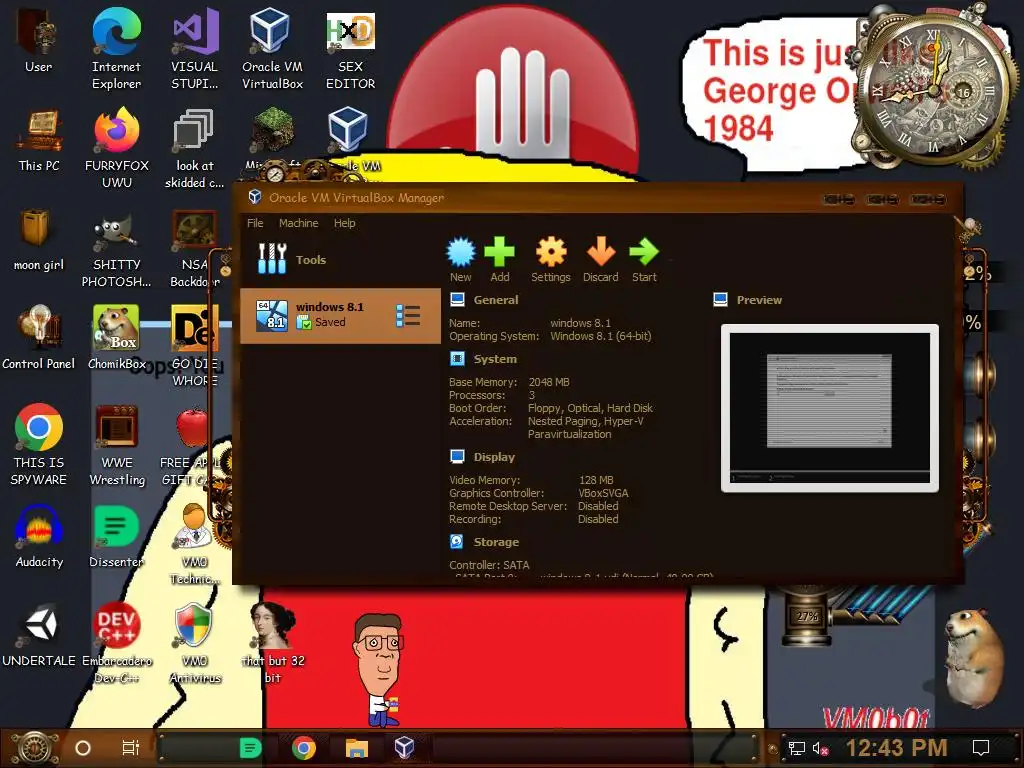Click the Add machine green plus icon

pyautogui.click(x=500, y=259)
